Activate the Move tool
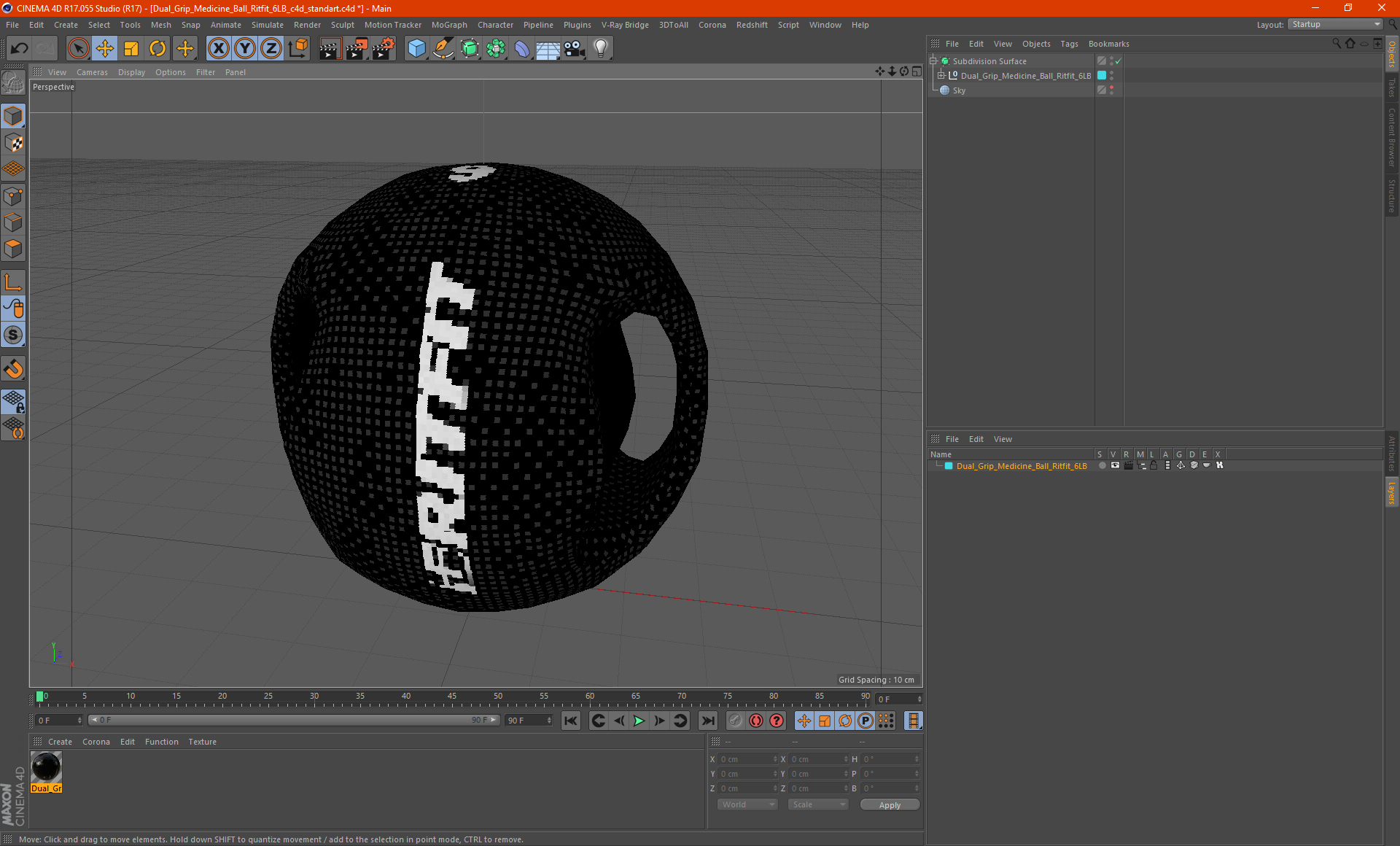Viewport: 1400px width, 846px height. 105,49
